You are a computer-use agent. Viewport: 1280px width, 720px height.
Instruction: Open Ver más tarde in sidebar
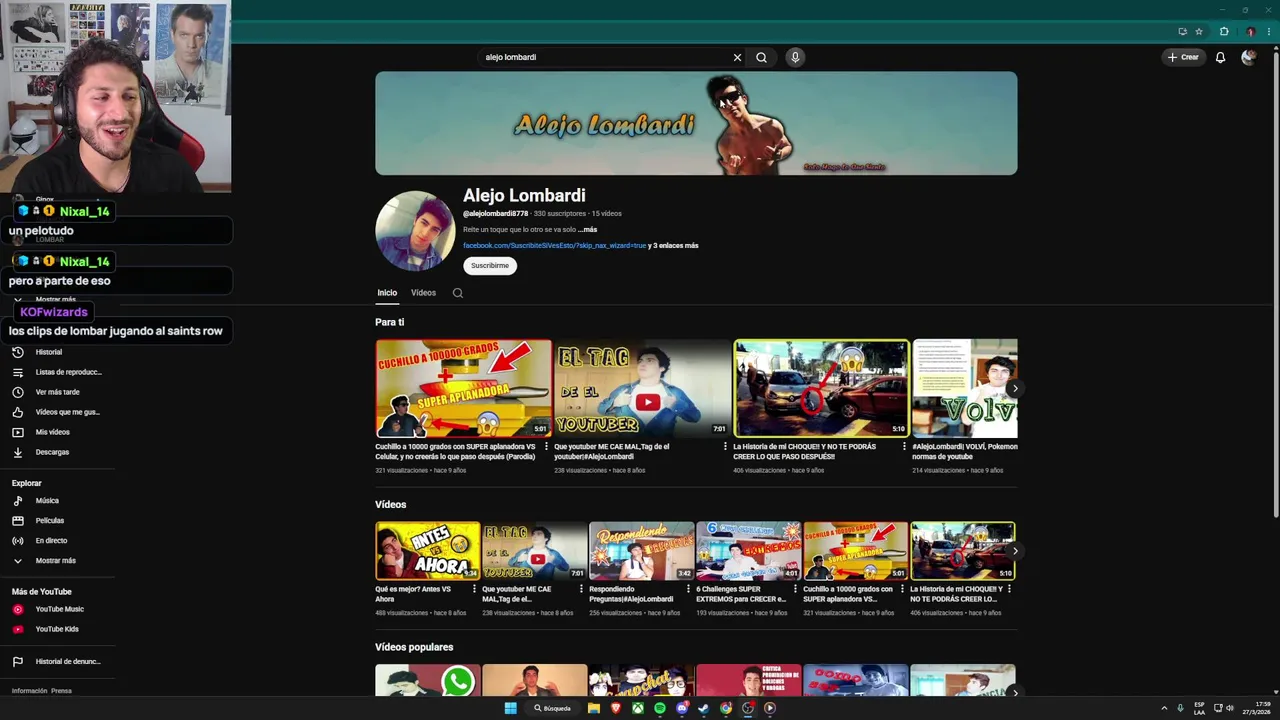point(46,392)
